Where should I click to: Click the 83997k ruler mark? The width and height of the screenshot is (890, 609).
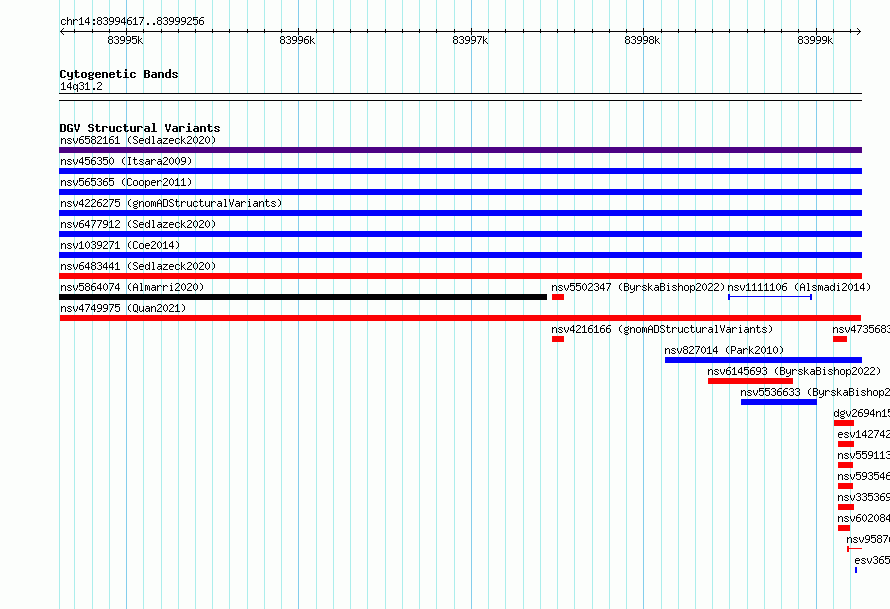470,40
